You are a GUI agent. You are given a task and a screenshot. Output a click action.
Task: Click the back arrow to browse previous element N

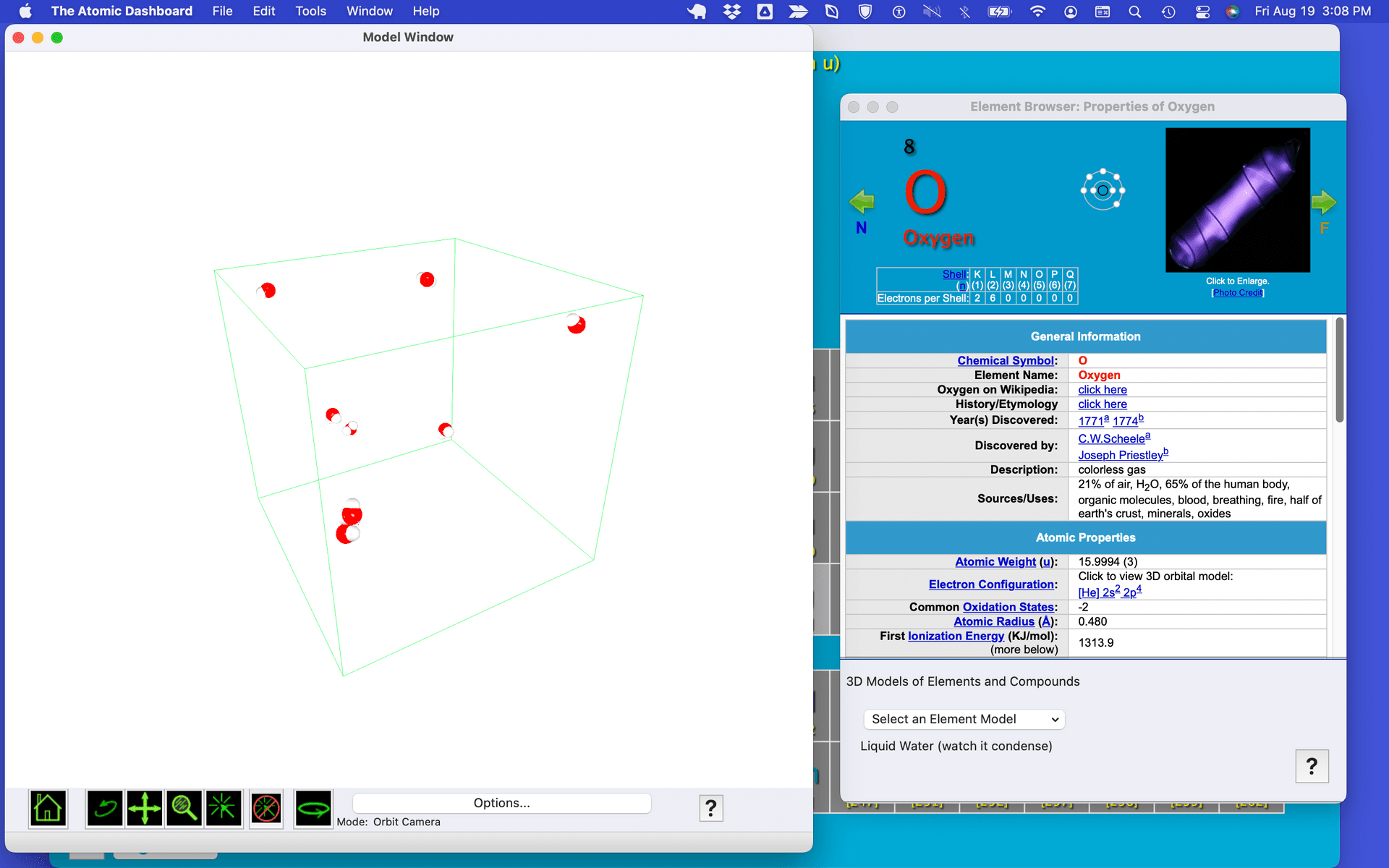[x=861, y=201]
